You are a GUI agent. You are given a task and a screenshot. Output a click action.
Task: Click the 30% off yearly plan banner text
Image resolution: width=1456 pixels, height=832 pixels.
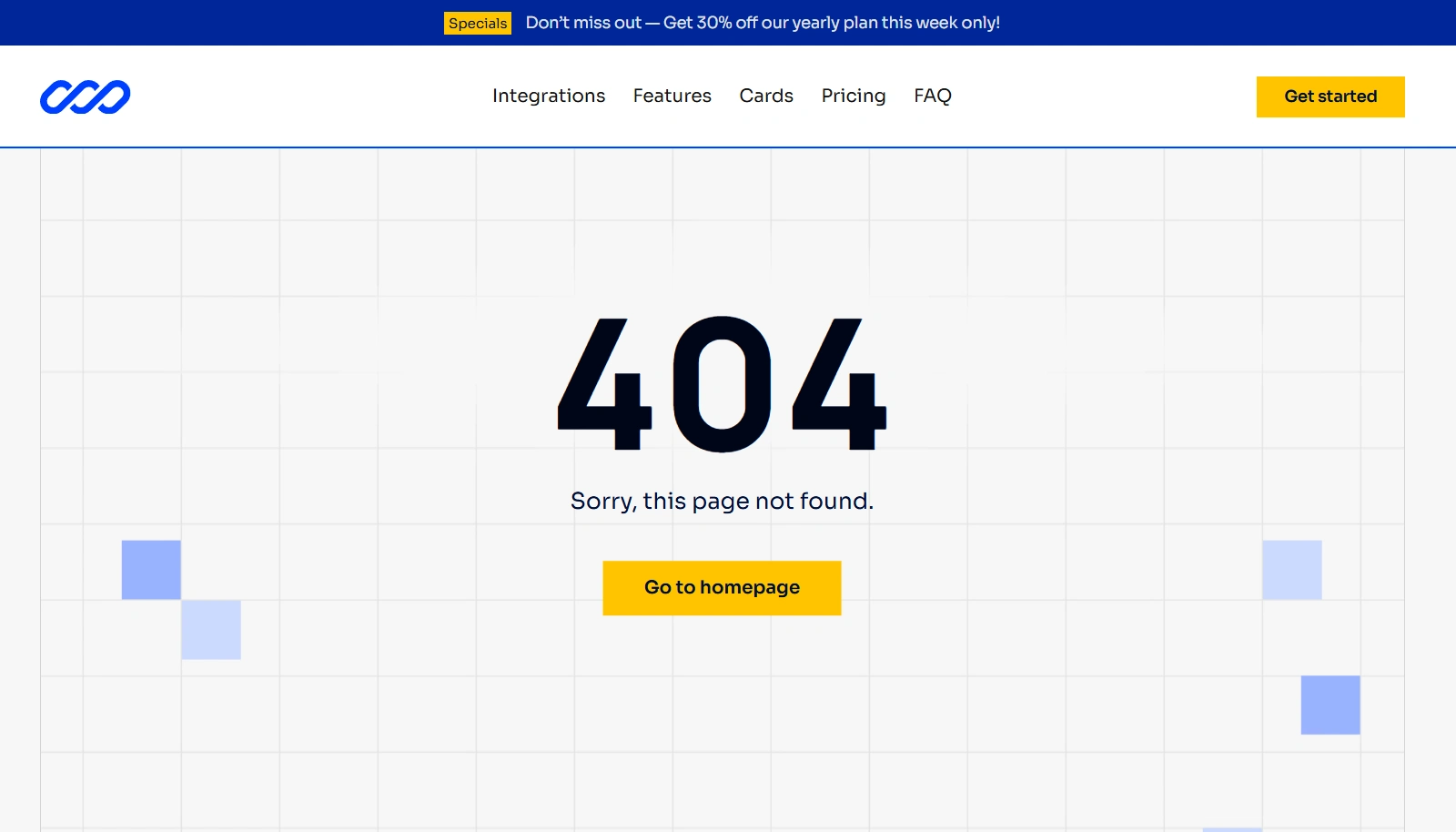[x=763, y=23]
